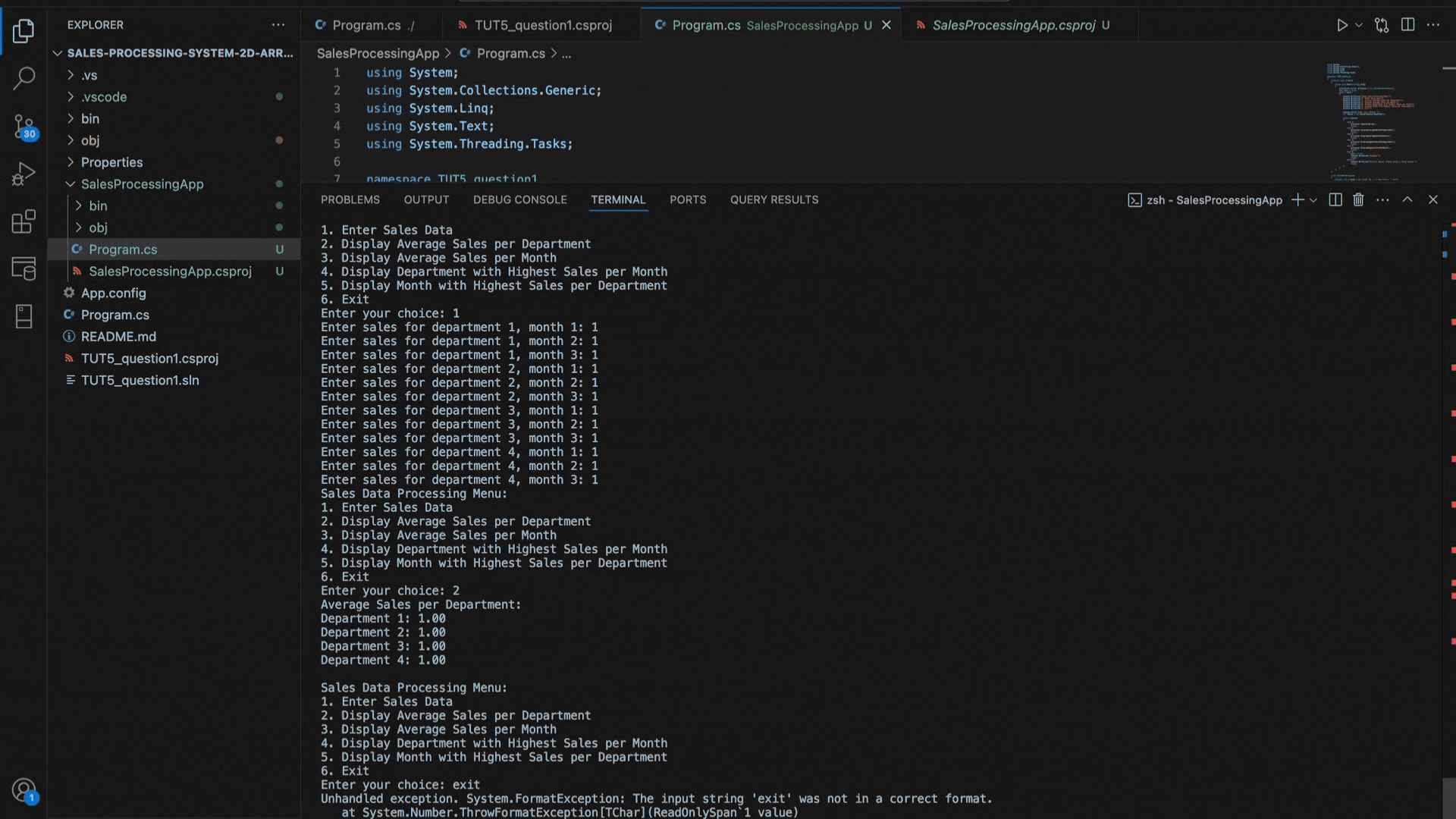Open App.config file

pyautogui.click(x=174, y=293)
